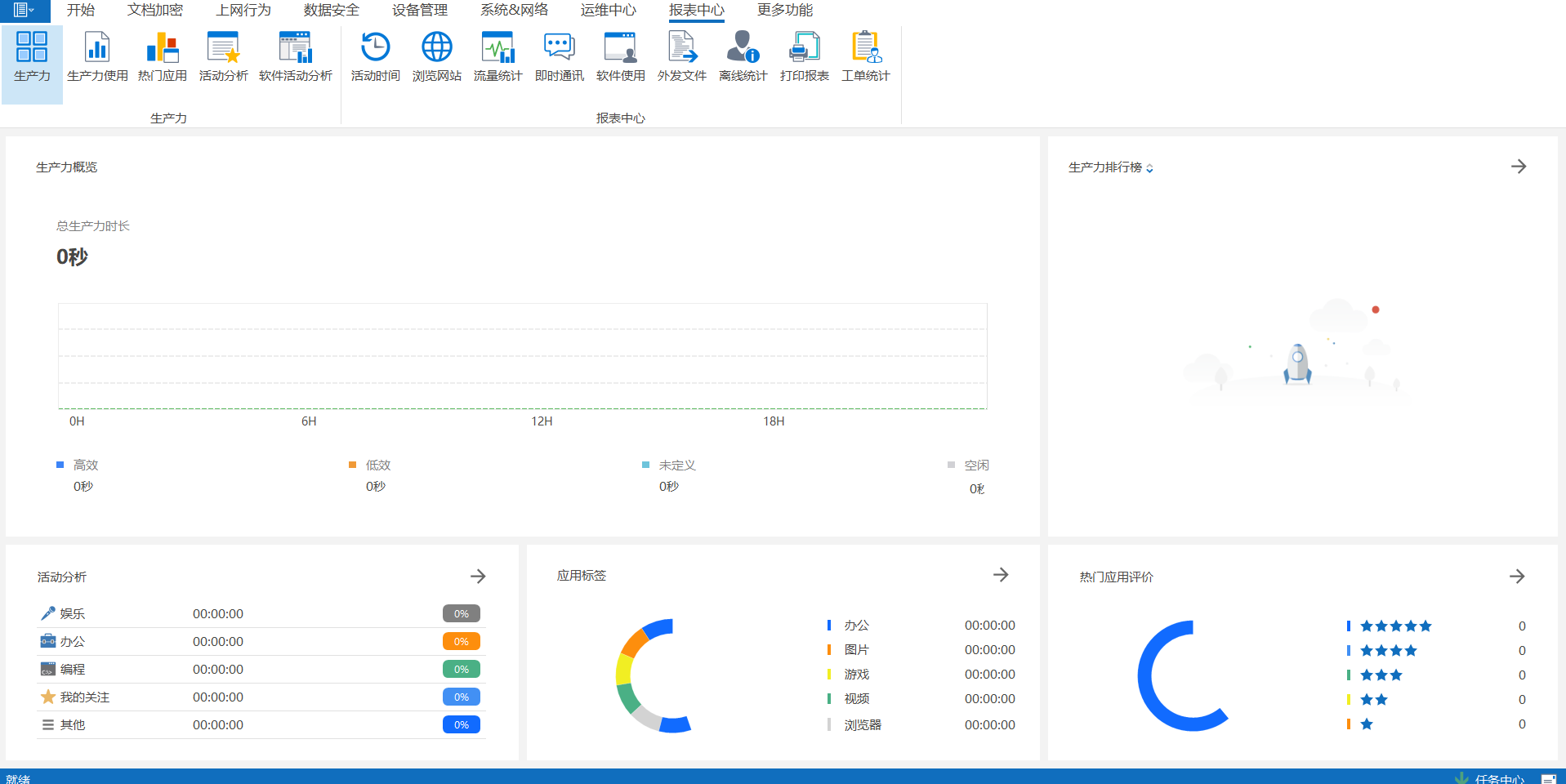Viewport: 1566px width, 784px height.
Task: Switch to the 数据安全 tab
Action: click(331, 11)
